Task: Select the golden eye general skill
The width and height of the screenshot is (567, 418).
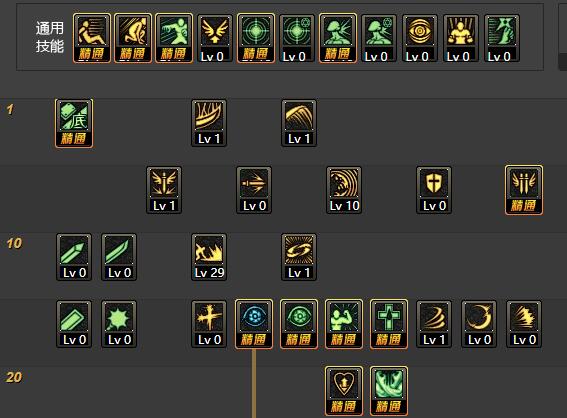Action: click(x=420, y=39)
